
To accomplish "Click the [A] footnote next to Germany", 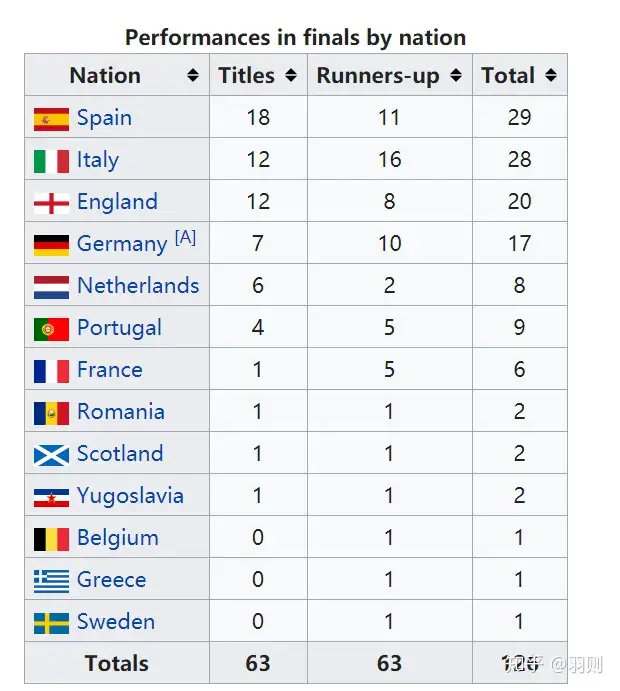I will [x=185, y=238].
